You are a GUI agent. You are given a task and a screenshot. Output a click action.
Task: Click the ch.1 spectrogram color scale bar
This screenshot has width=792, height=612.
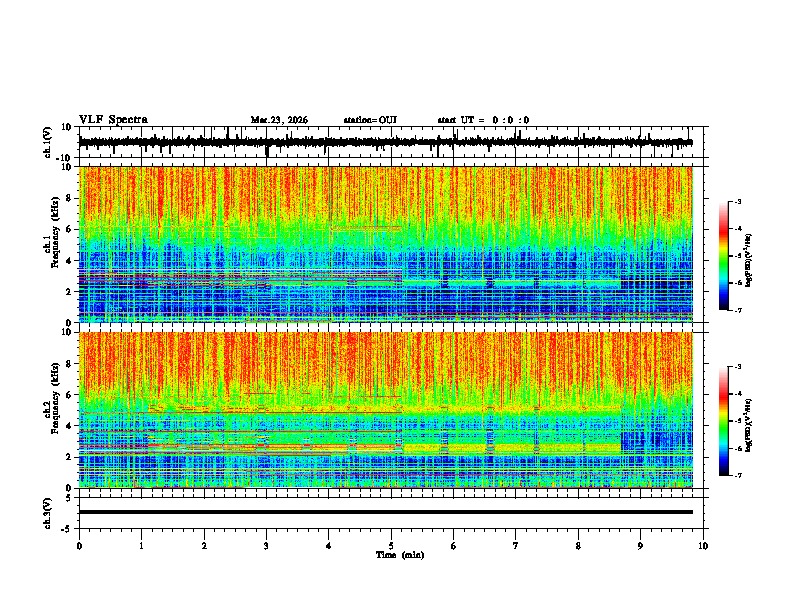coord(724,256)
